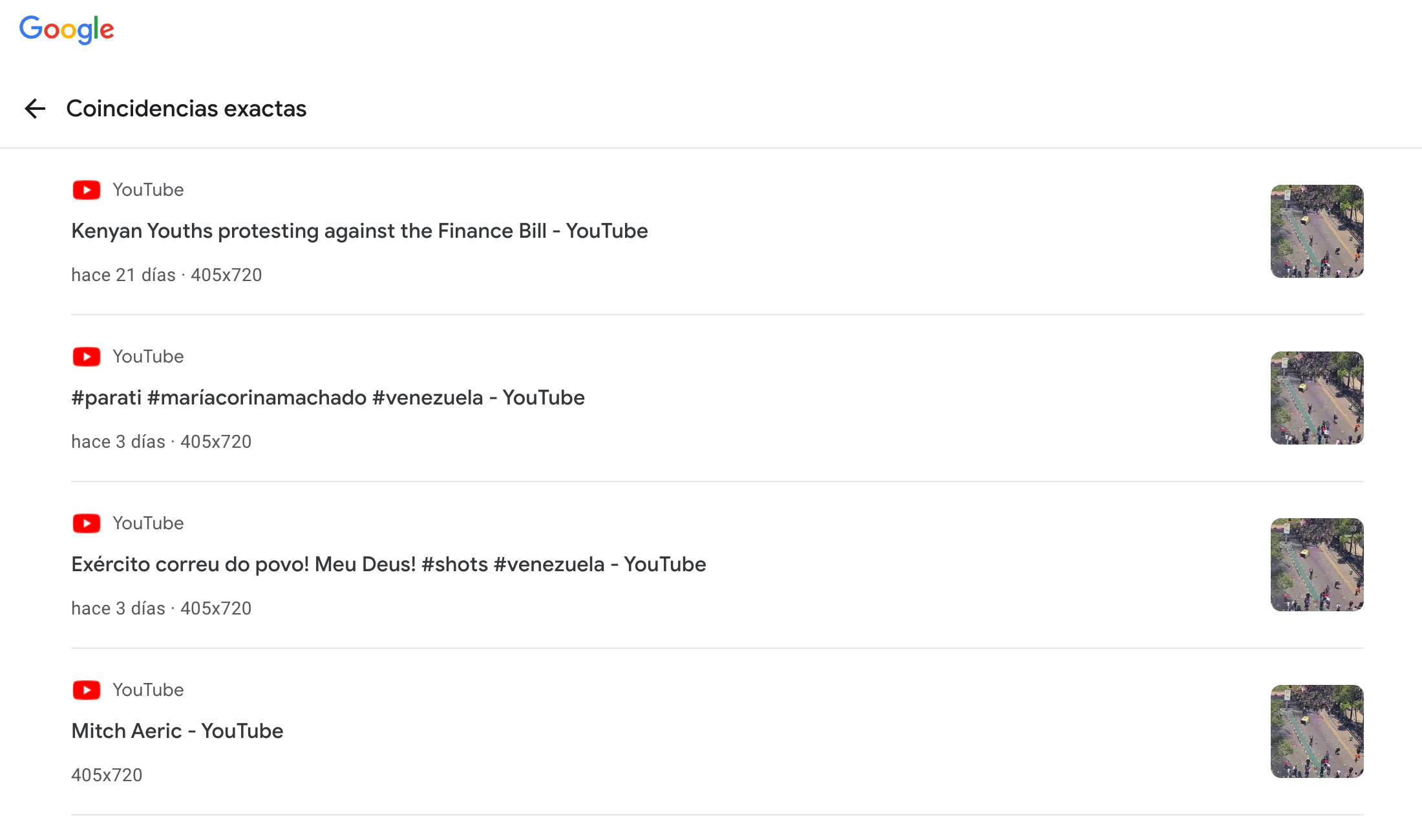1422x840 pixels.
Task: Open thumbnail of Kenyan Youths result
Action: (1317, 231)
